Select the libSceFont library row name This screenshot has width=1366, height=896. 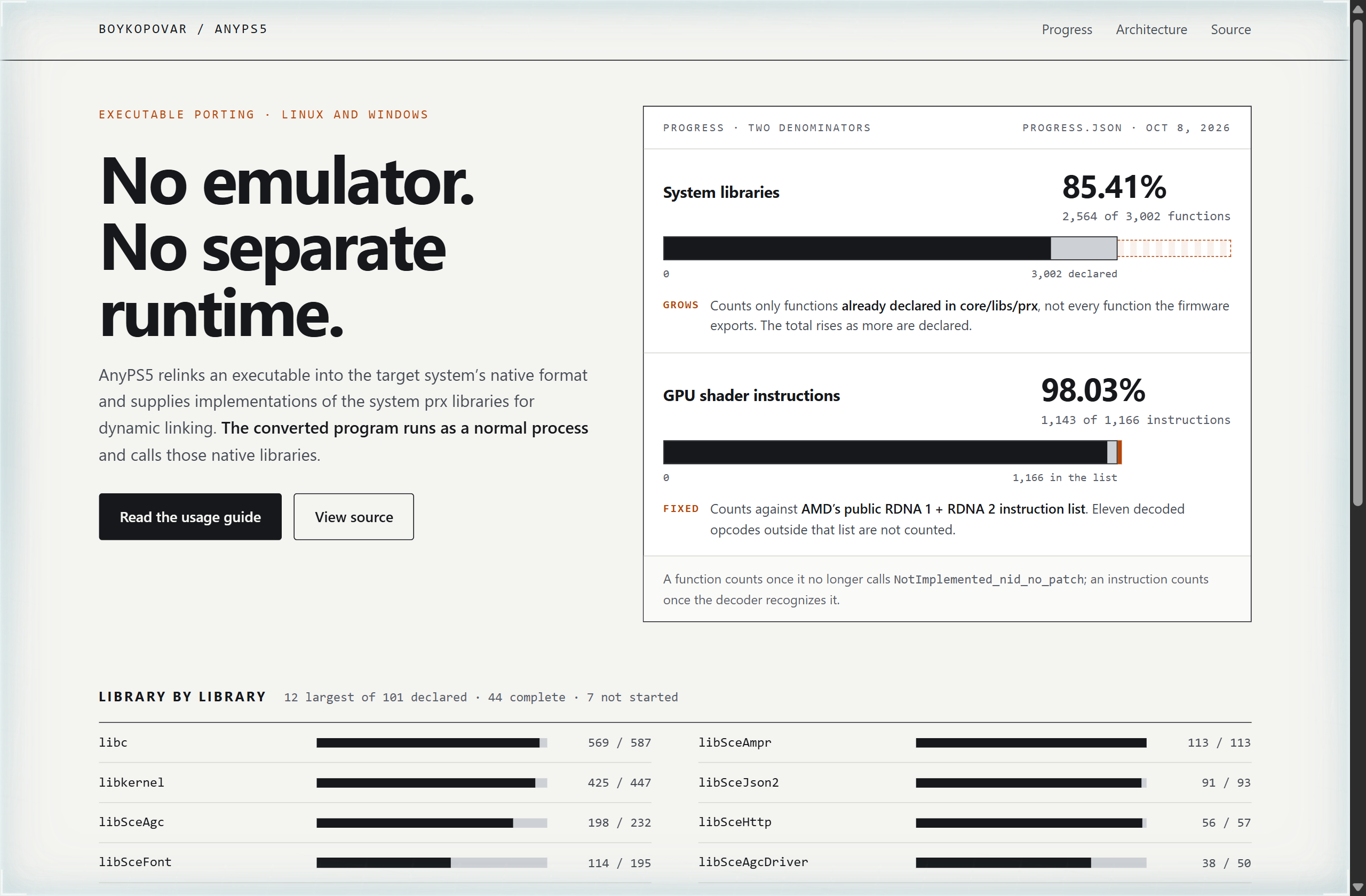[x=135, y=861]
